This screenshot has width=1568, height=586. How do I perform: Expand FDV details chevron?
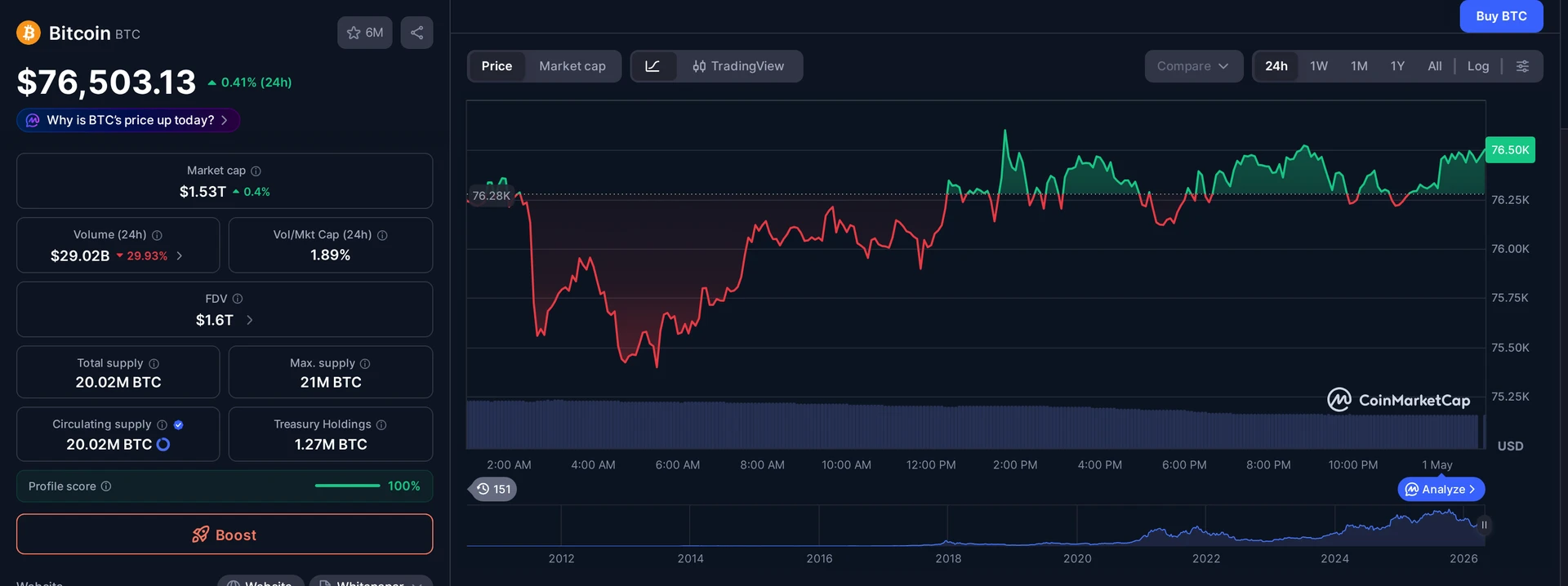(x=249, y=320)
